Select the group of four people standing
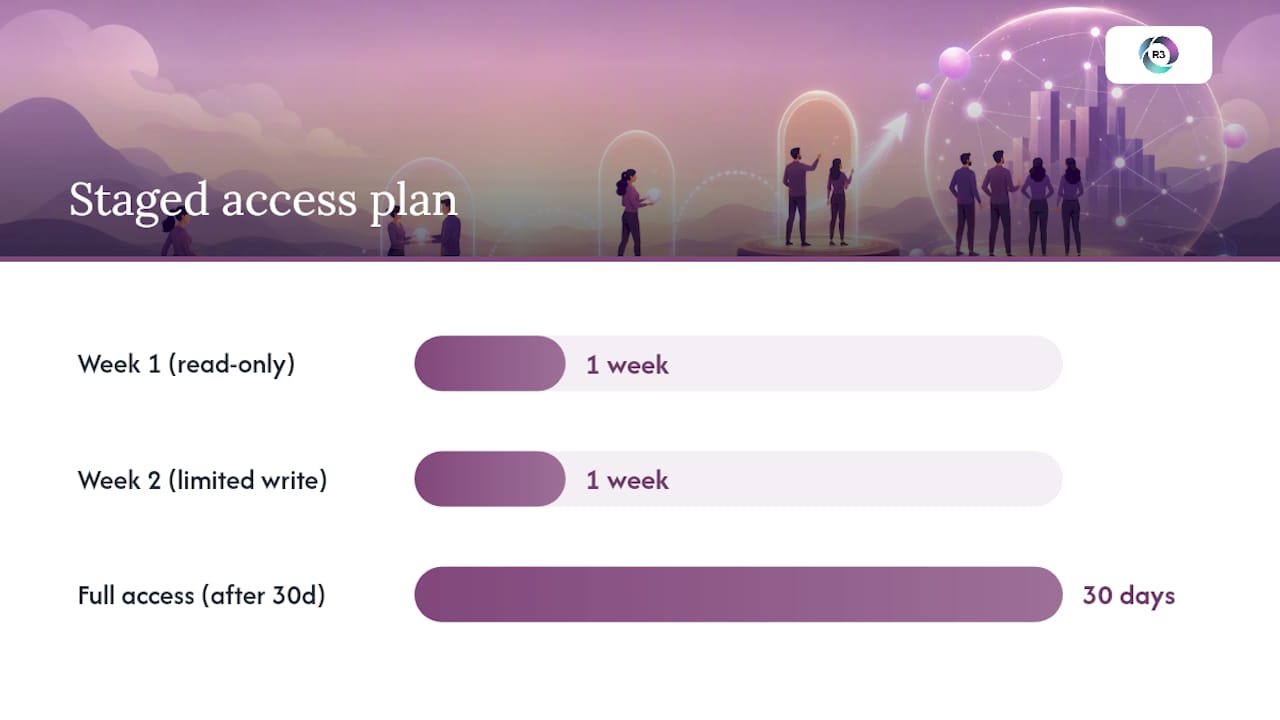This screenshot has height=720, width=1280. pos(1016,202)
